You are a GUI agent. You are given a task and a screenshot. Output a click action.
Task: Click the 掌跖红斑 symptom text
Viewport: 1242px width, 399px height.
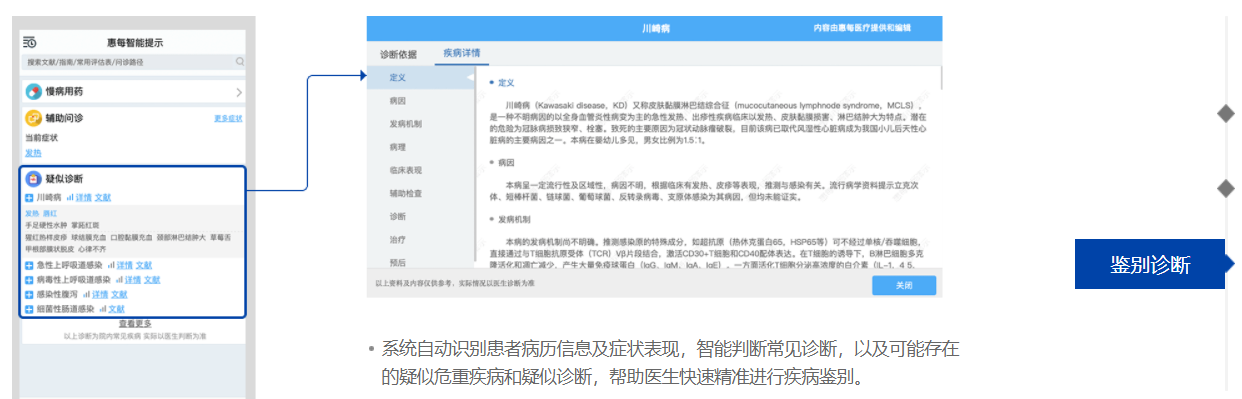[85, 225]
